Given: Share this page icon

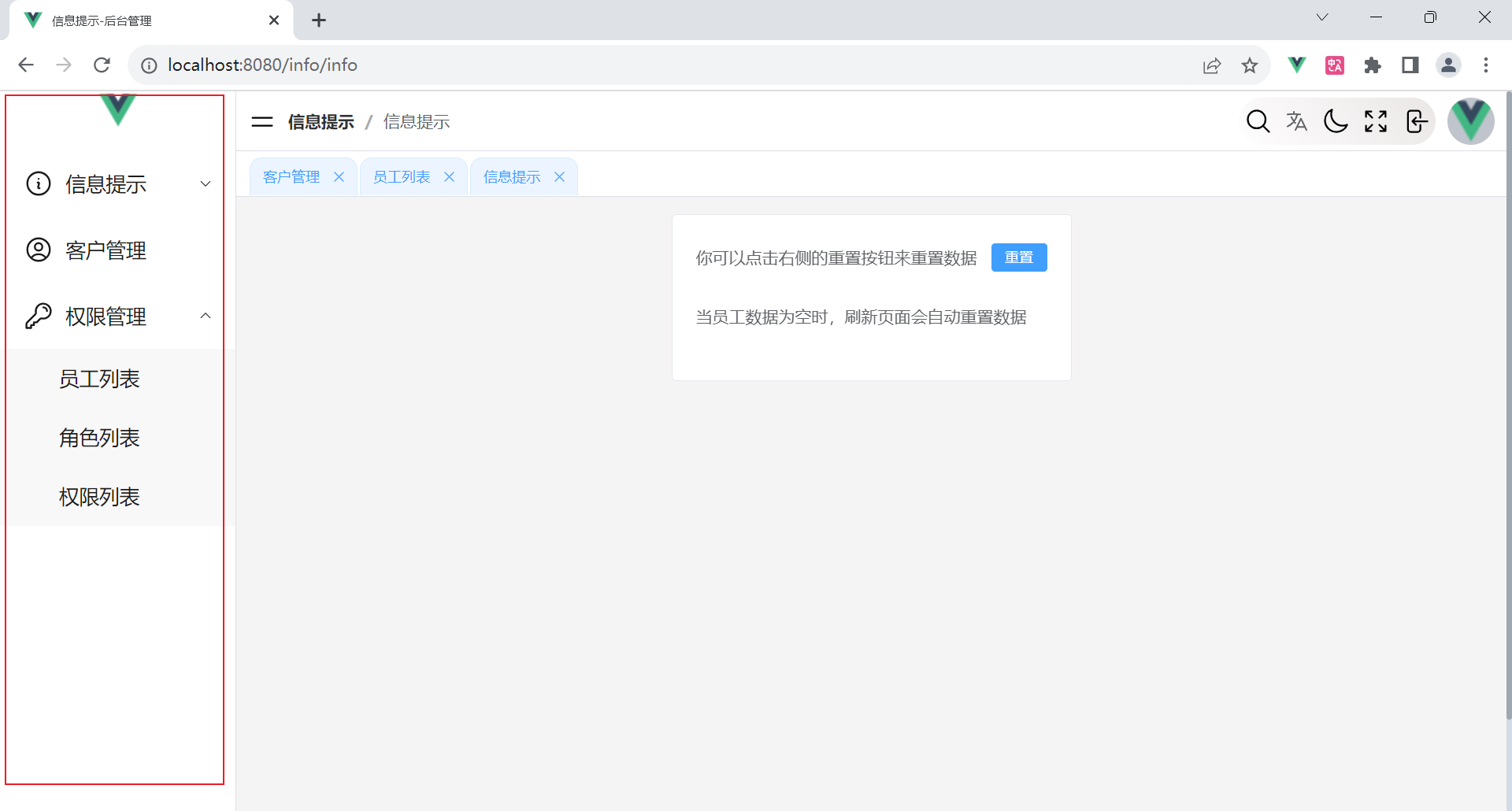Looking at the screenshot, I should 1212,65.
